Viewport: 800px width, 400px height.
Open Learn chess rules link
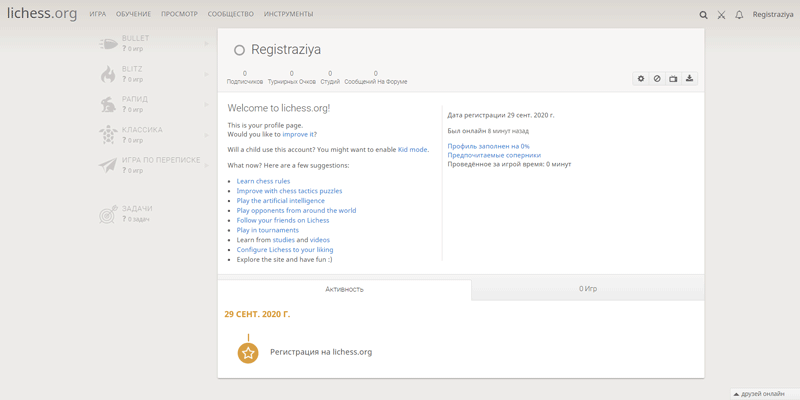[x=263, y=181]
